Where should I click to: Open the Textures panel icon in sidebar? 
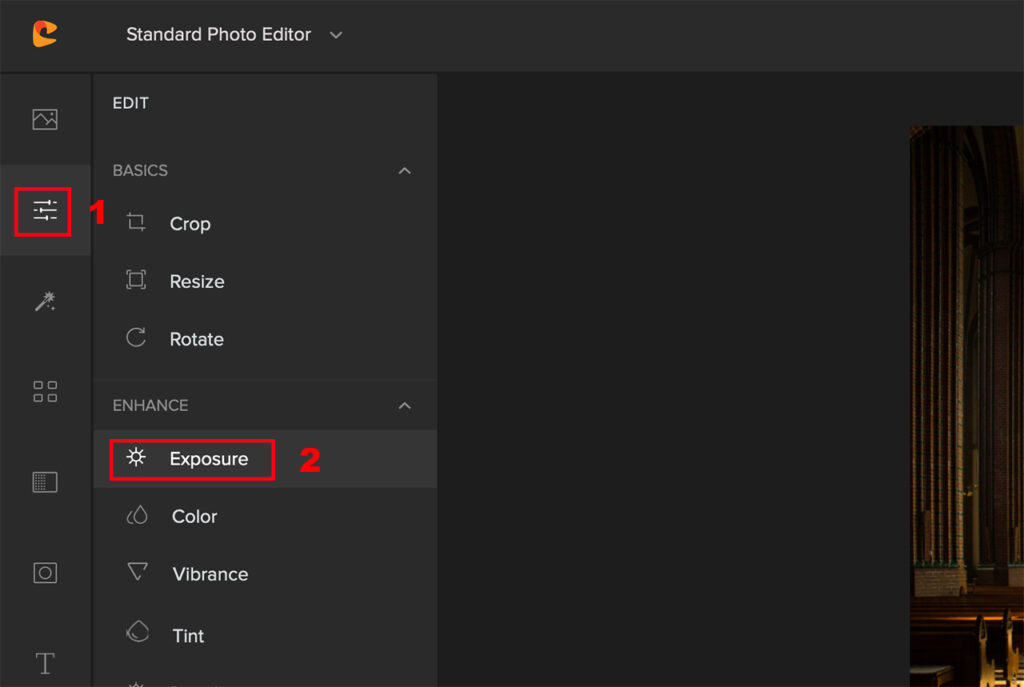pos(45,482)
